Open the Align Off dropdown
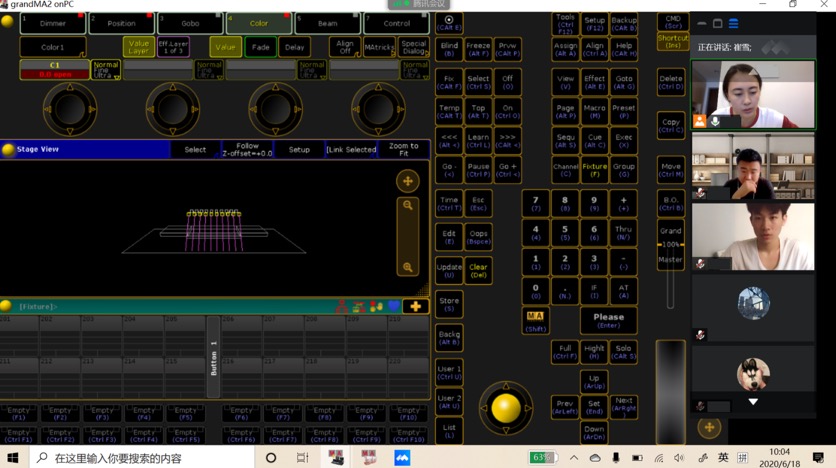The height and width of the screenshot is (468, 836). pyautogui.click(x=344, y=47)
